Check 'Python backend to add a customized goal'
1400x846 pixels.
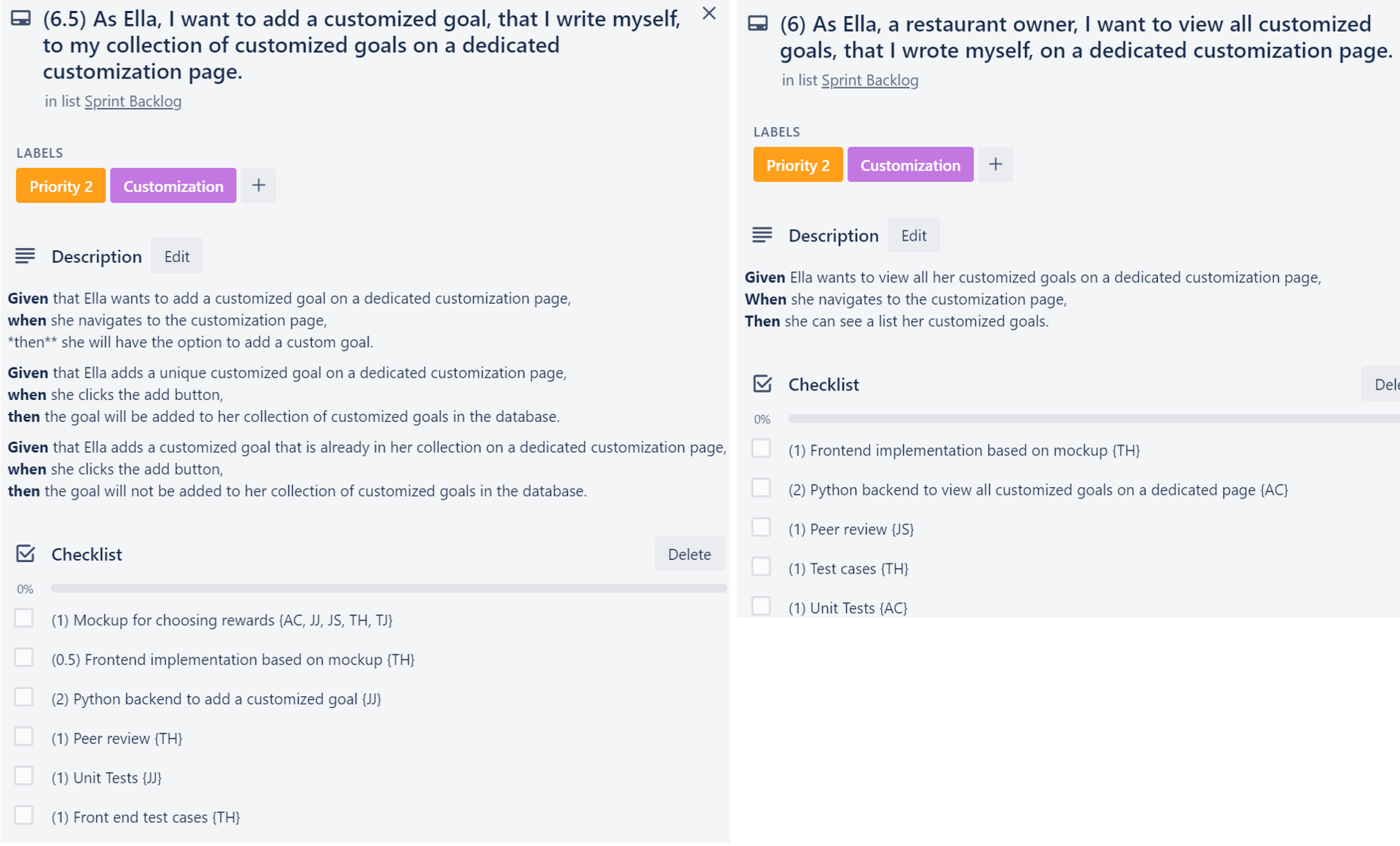(x=24, y=697)
